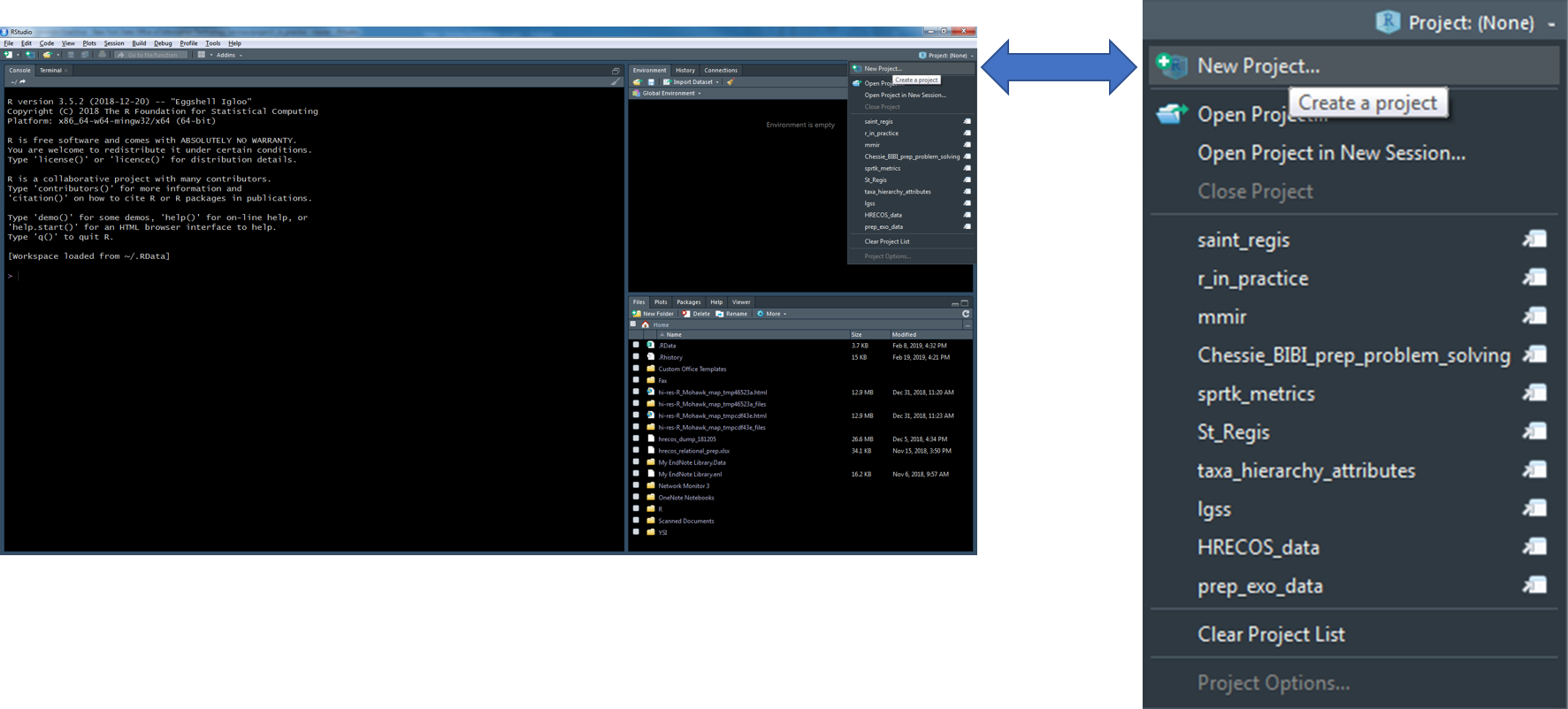Open the panes layout dropdown arrow
Image resolution: width=1568 pixels, height=709 pixels.
pos(211,55)
